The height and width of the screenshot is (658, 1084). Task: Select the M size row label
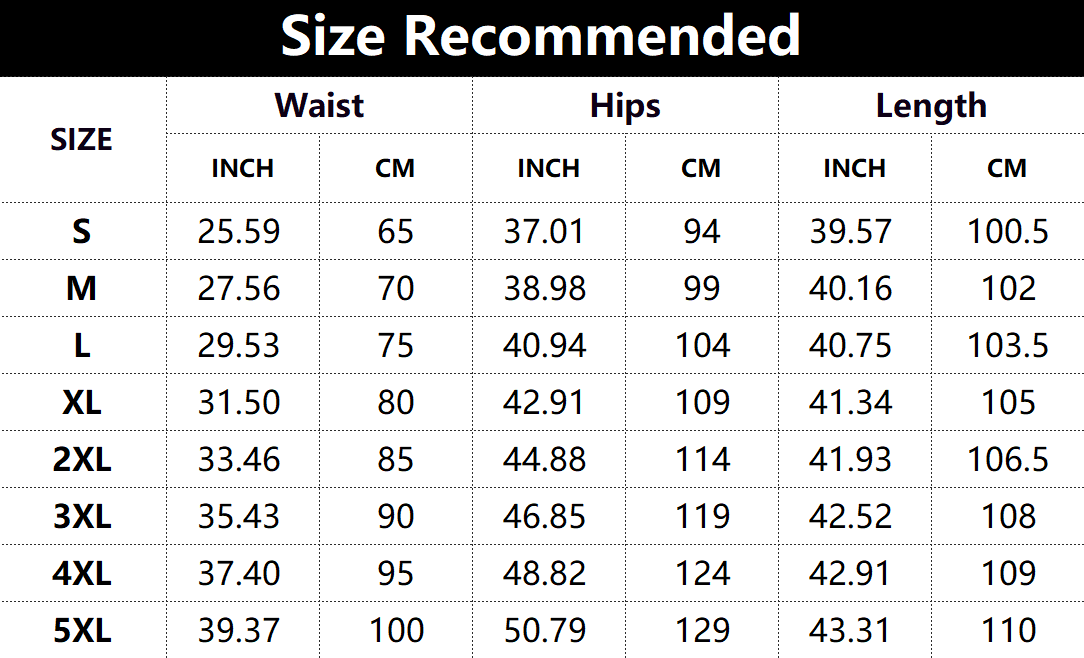tap(82, 289)
